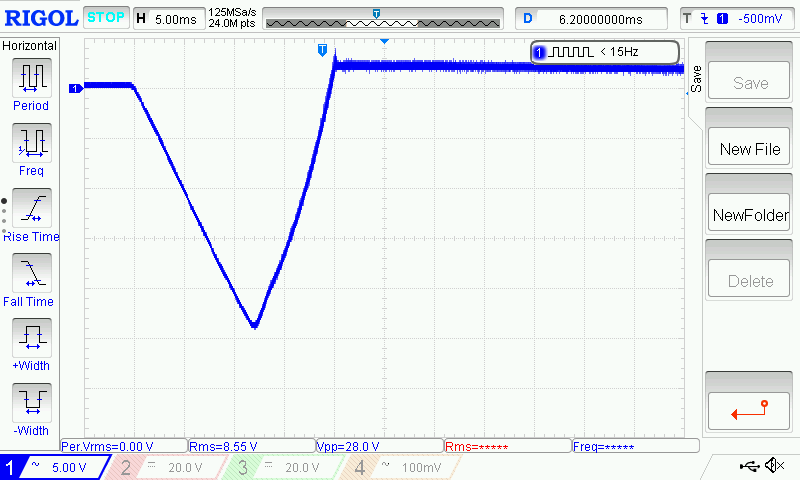Enable channel 2 at 20.0 V
Viewport: 800px width, 480px height.
[168, 467]
